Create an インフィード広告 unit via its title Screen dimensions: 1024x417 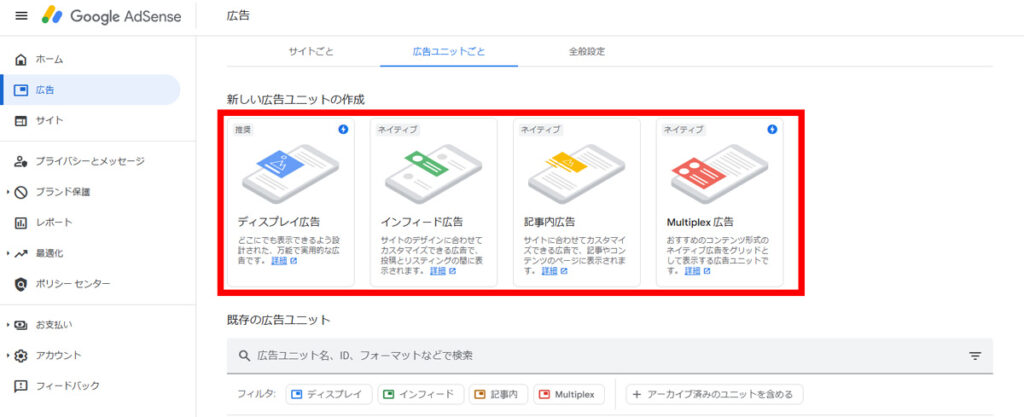tap(422, 222)
